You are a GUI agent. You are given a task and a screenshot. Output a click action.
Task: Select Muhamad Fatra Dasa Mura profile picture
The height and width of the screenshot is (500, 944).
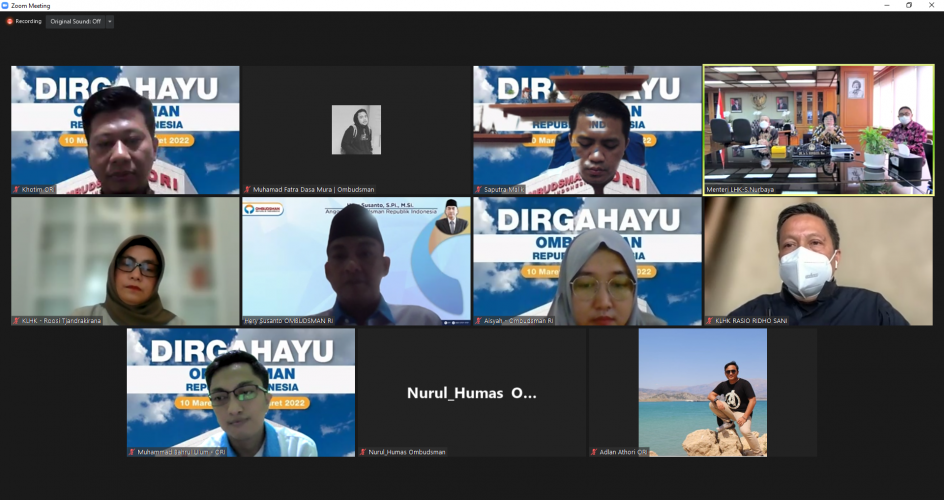point(356,130)
